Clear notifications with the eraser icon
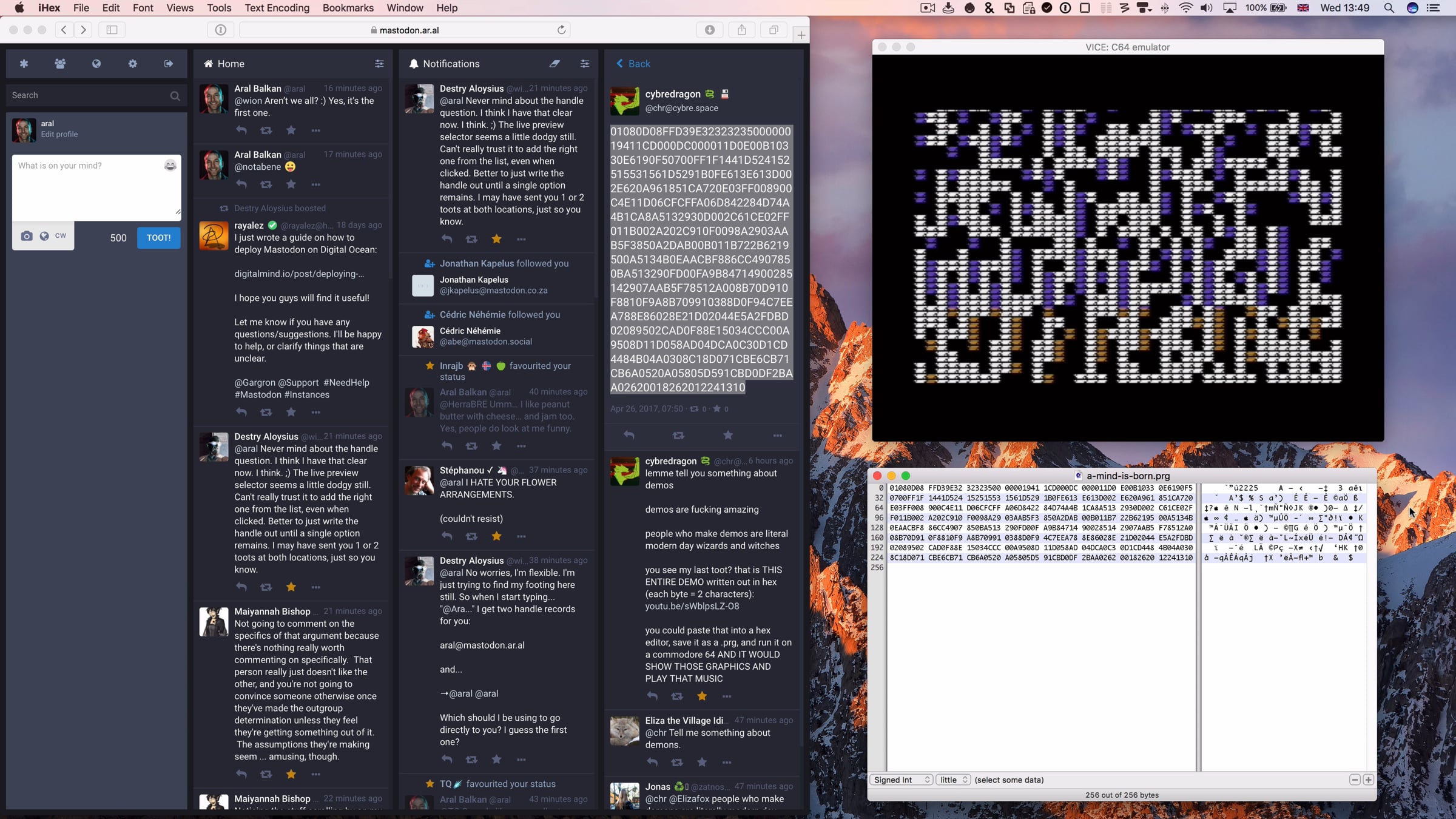The width and height of the screenshot is (1456, 819). (554, 64)
